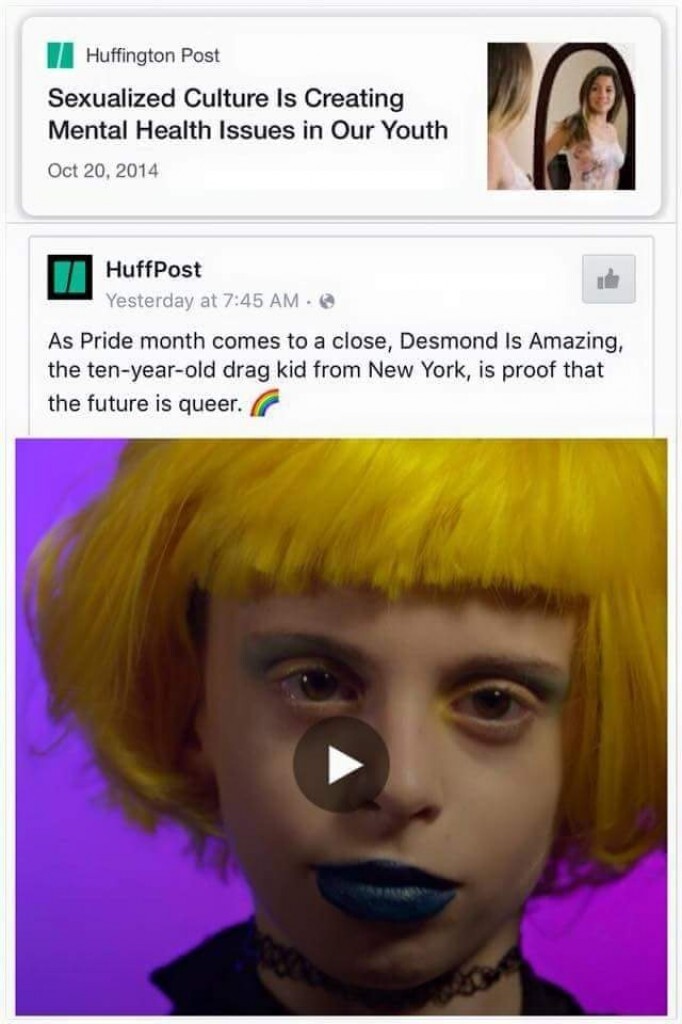The width and height of the screenshot is (682, 1024).
Task: Click the globe public privacy icon
Action: click(x=328, y=301)
